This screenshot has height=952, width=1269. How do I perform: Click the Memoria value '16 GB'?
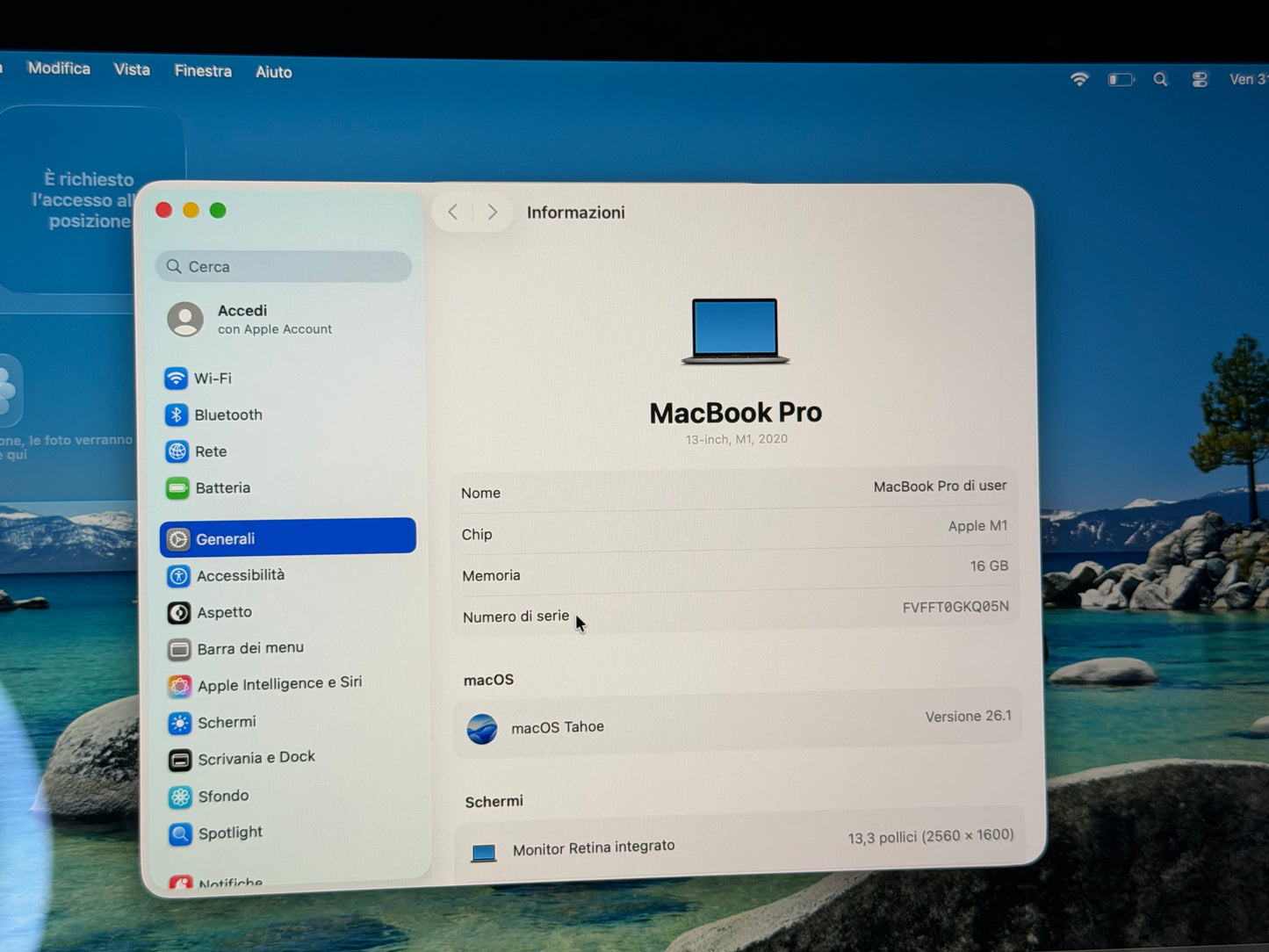point(989,566)
